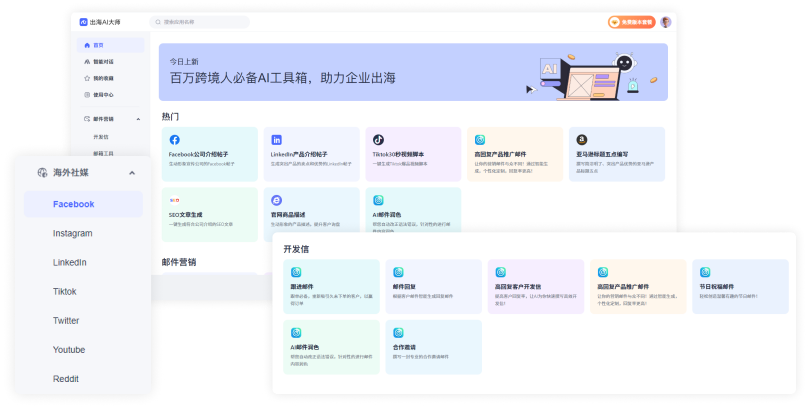Screen dimensions: 808x409
Task: Click the Facebook icon on Facebook公司介绍帖子 card
Action: pyautogui.click(x=175, y=140)
